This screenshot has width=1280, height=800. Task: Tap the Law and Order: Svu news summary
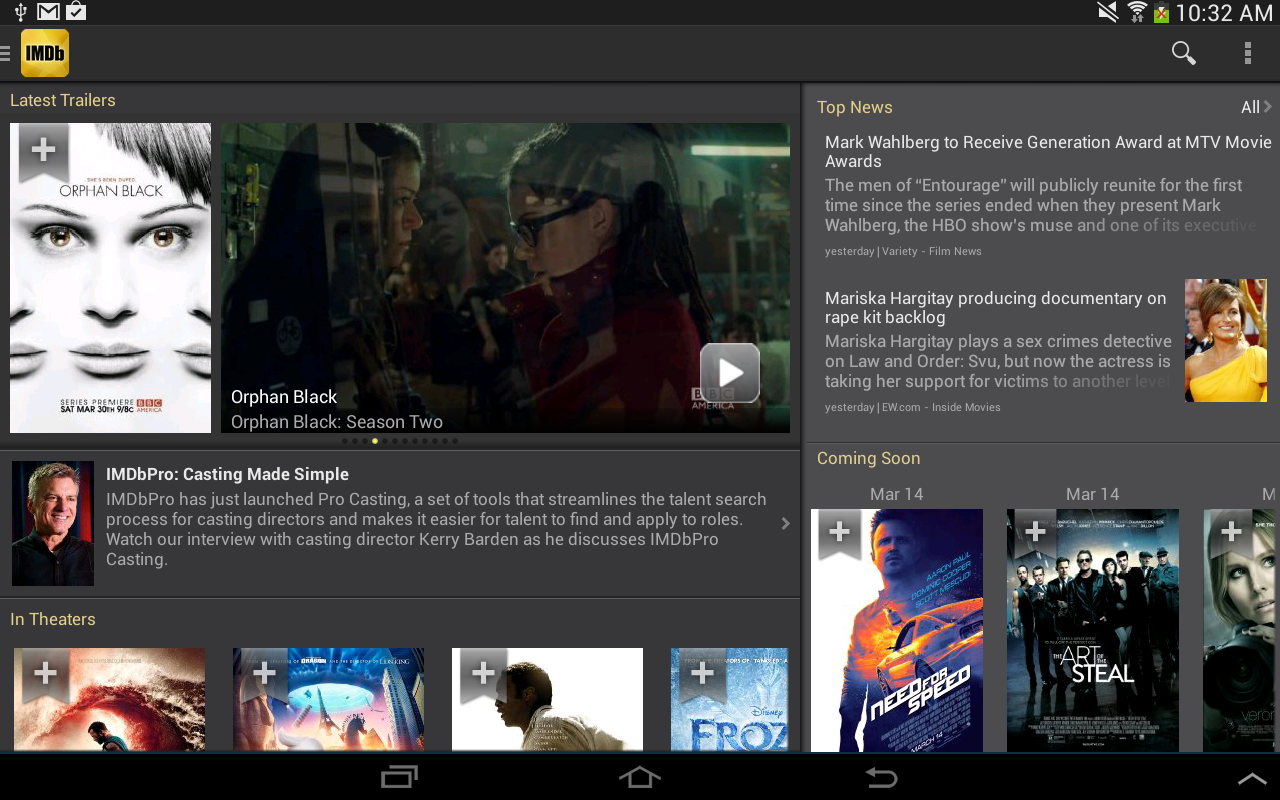pos(998,361)
